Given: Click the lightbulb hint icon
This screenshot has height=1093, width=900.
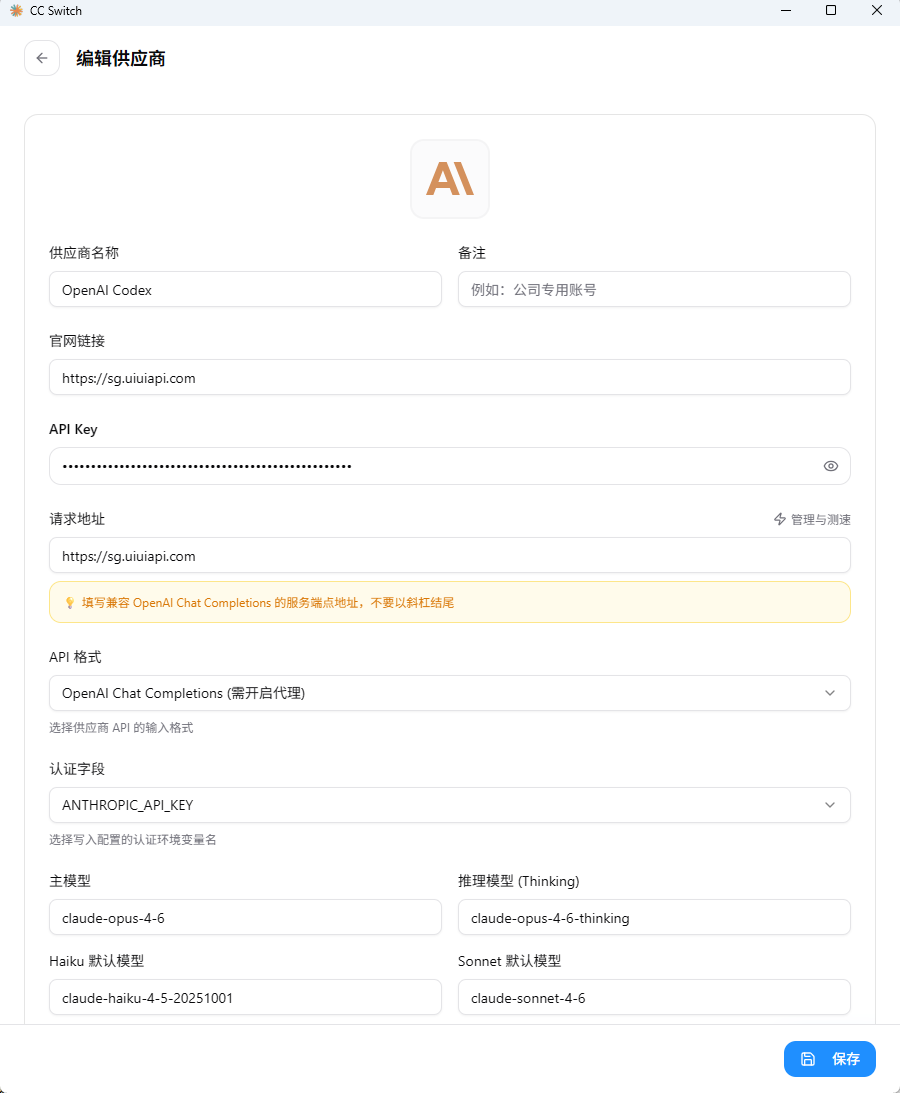Looking at the screenshot, I should click(x=69, y=603).
